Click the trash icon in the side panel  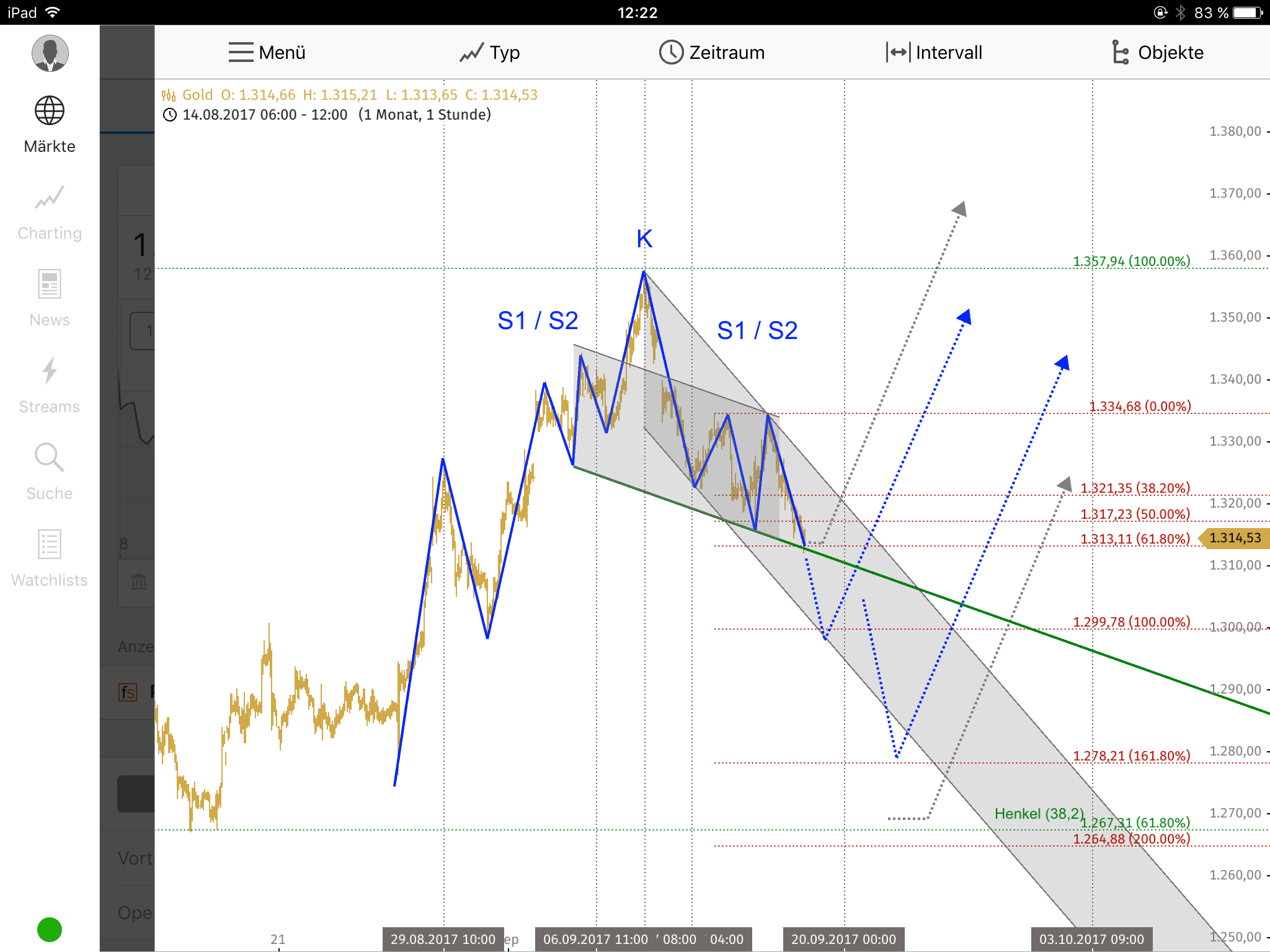(x=139, y=583)
